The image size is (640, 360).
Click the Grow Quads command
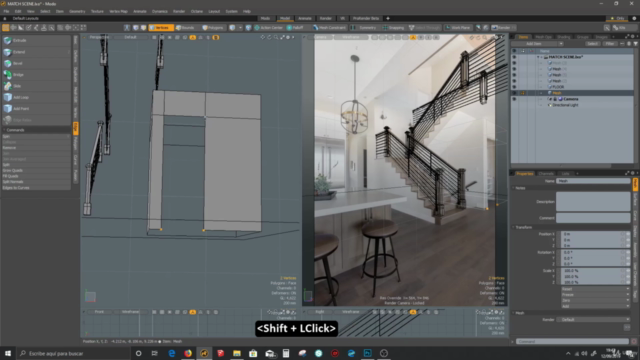(36, 170)
